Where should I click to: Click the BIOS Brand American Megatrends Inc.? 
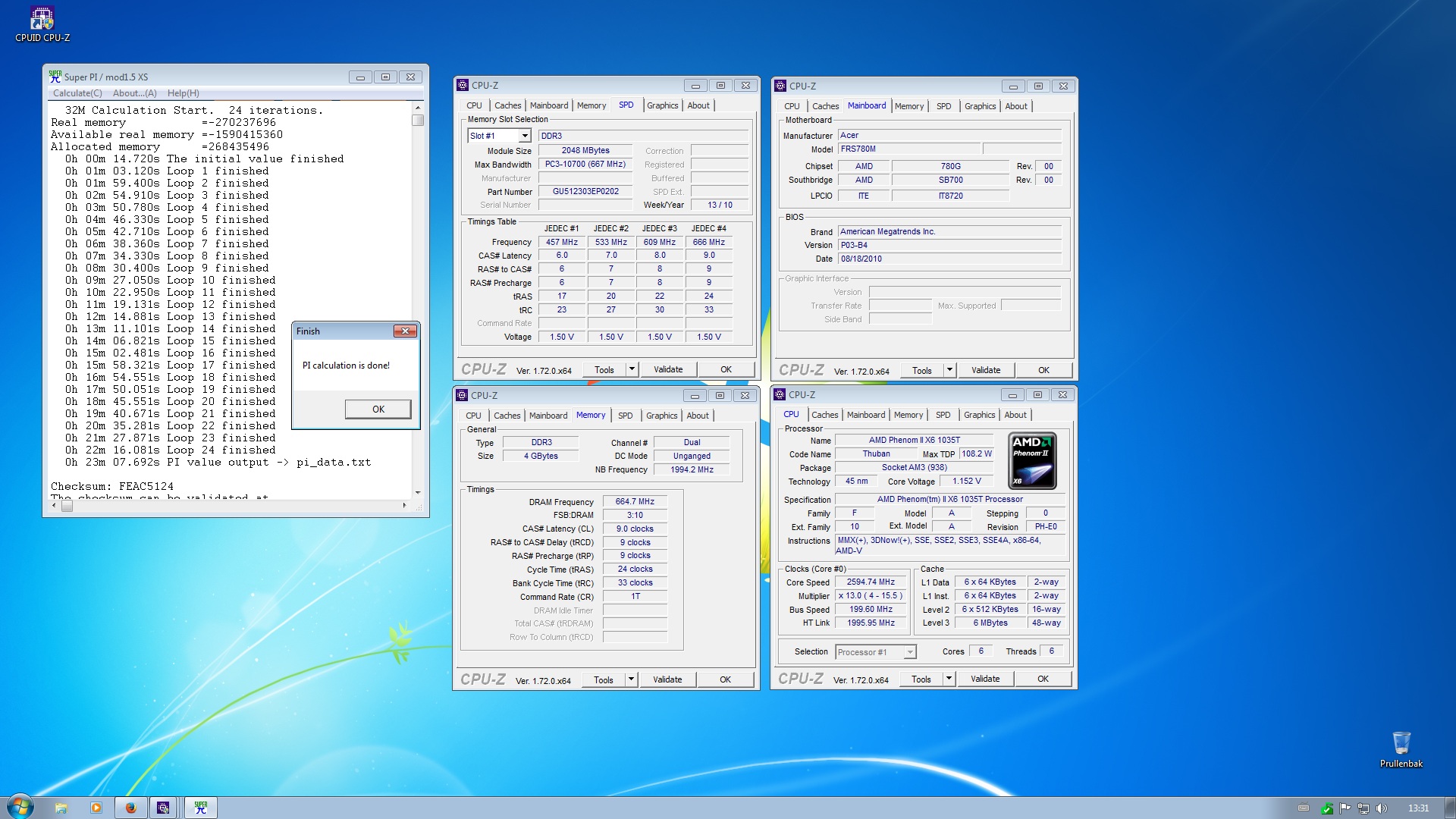tap(949, 231)
